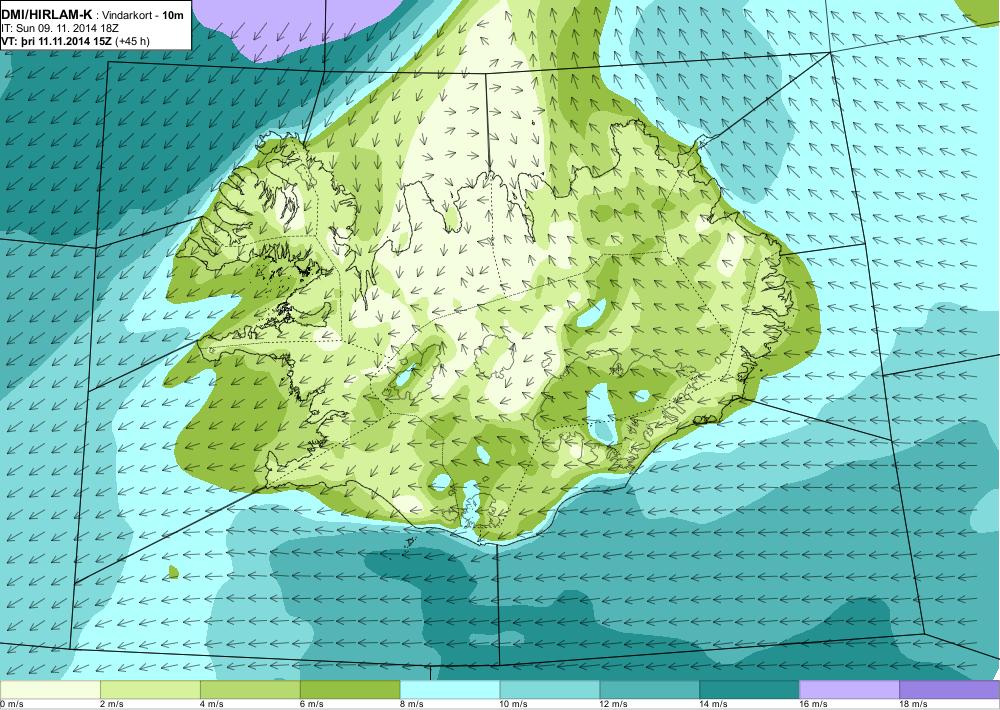Select the light cyan 8–10 m/s legend swatch

coord(450,690)
